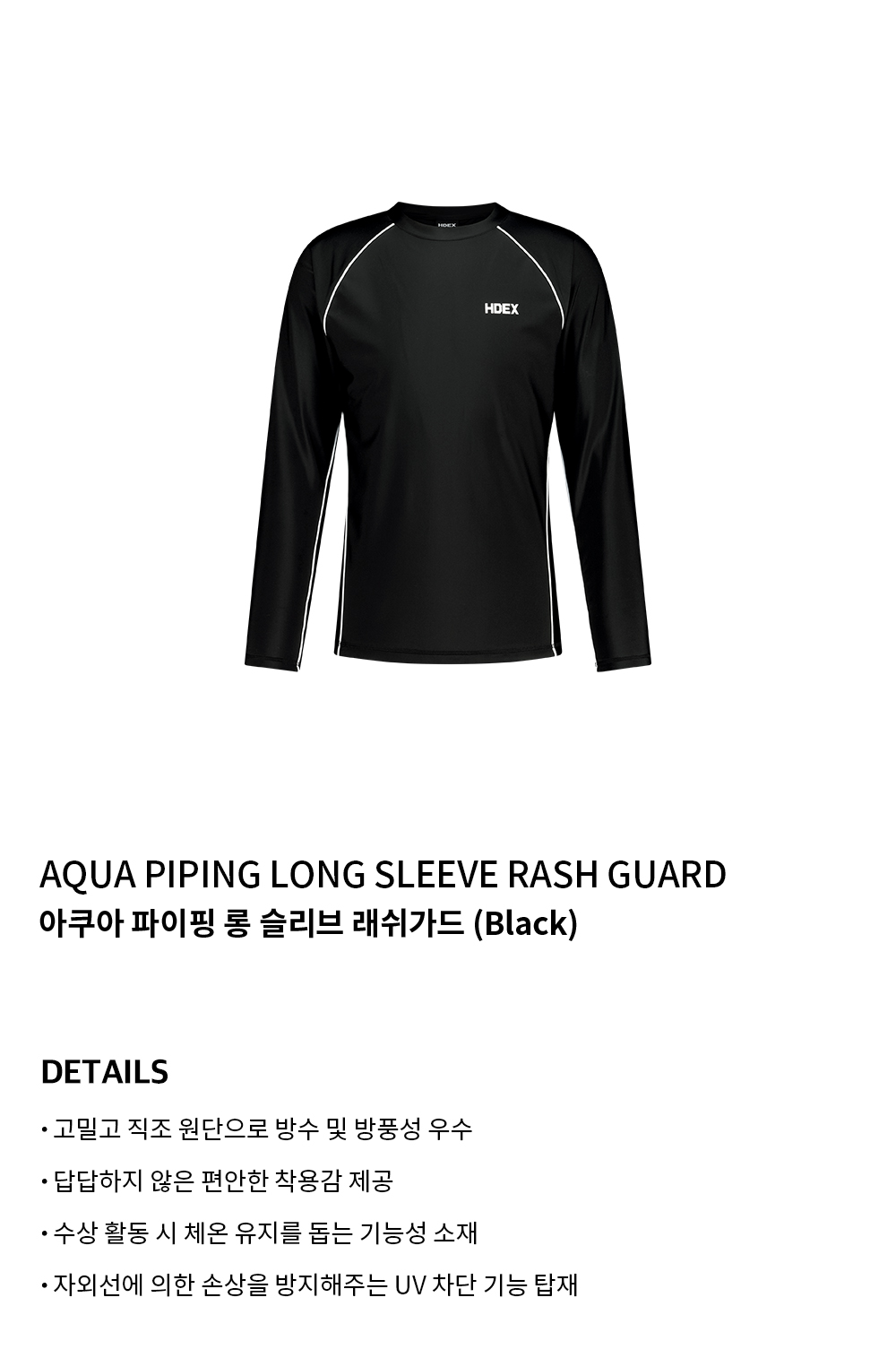
Task: Click the (Black) color label
Action: [524, 924]
